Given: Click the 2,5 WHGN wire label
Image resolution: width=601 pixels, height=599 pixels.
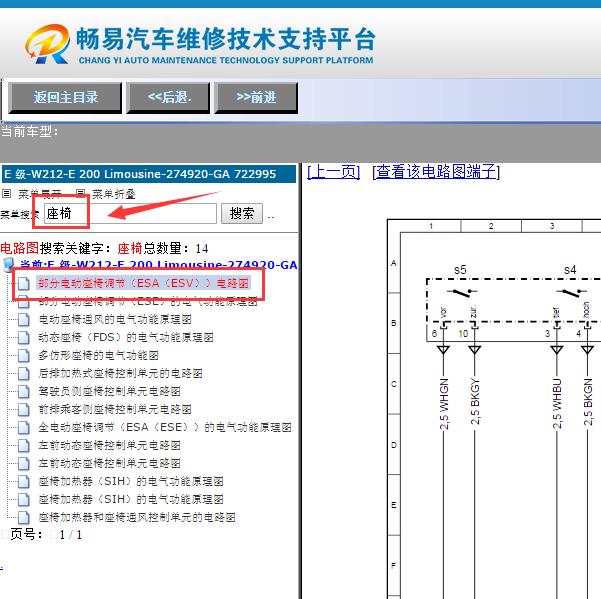Looking at the screenshot, I should pyautogui.click(x=444, y=404).
